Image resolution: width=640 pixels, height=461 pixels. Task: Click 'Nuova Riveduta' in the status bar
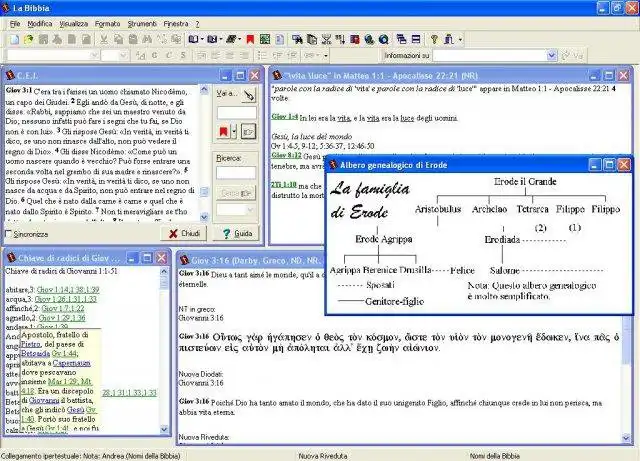[322, 456]
